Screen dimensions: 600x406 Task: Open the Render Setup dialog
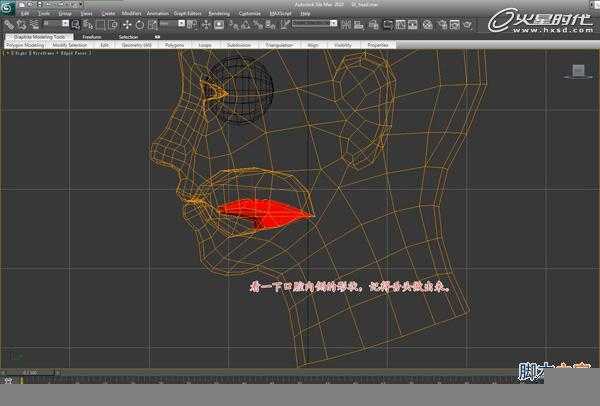click(442, 25)
